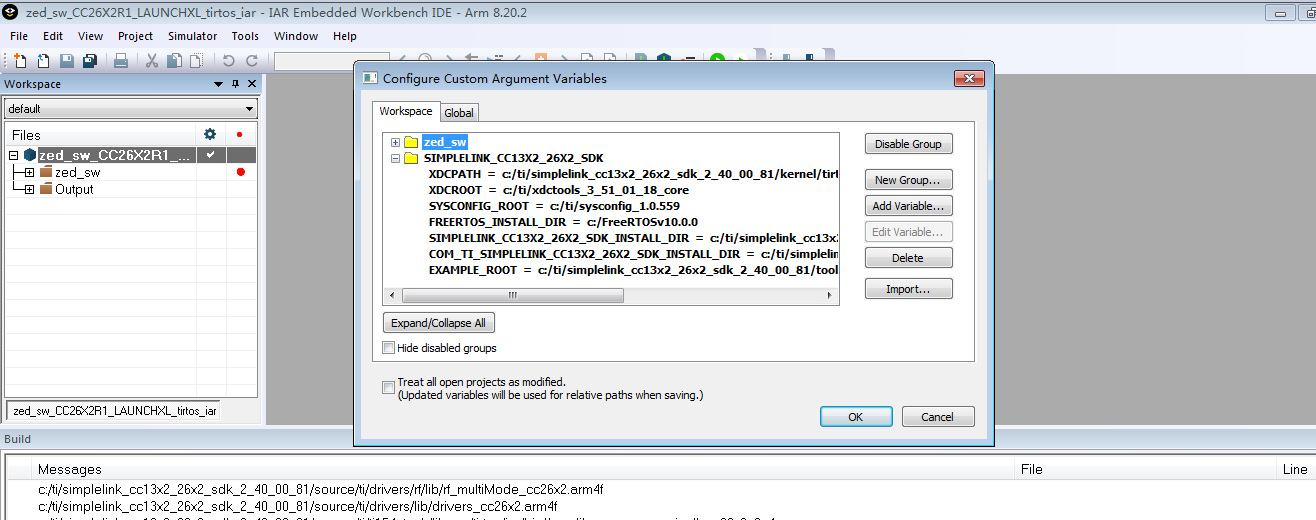The height and width of the screenshot is (520, 1316).
Task: Click the Save All toolbar icon
Action: (x=90, y=61)
